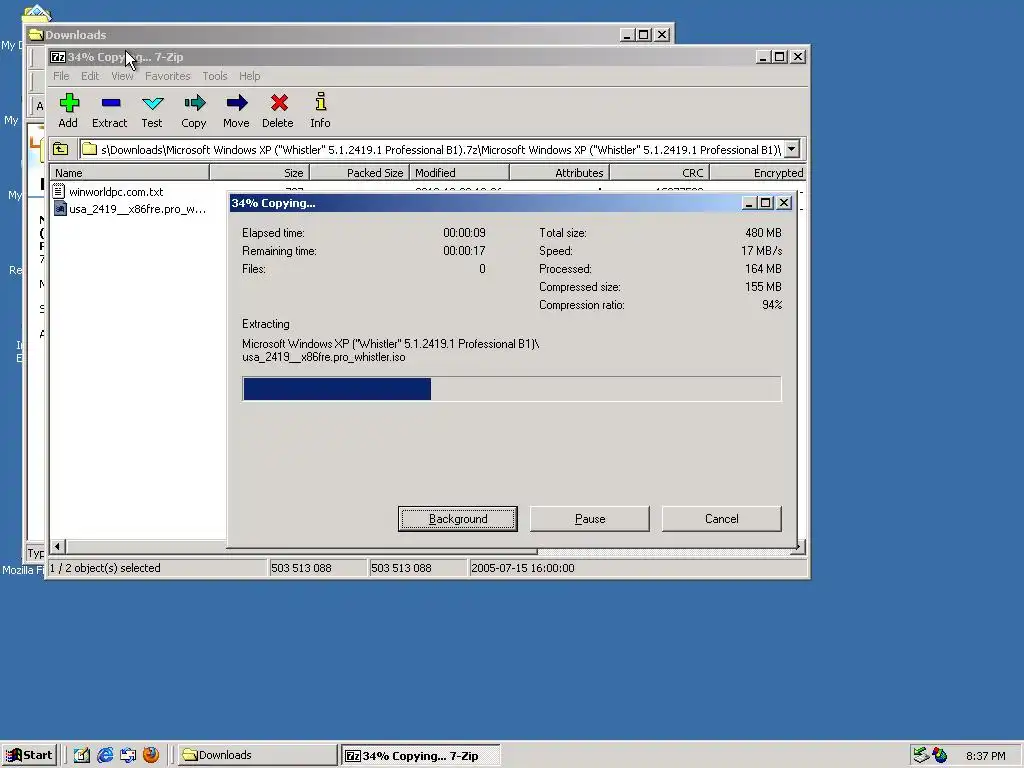Click 34% Copying 7-Zip taskbar button
This screenshot has width=1024, height=768.
421,755
